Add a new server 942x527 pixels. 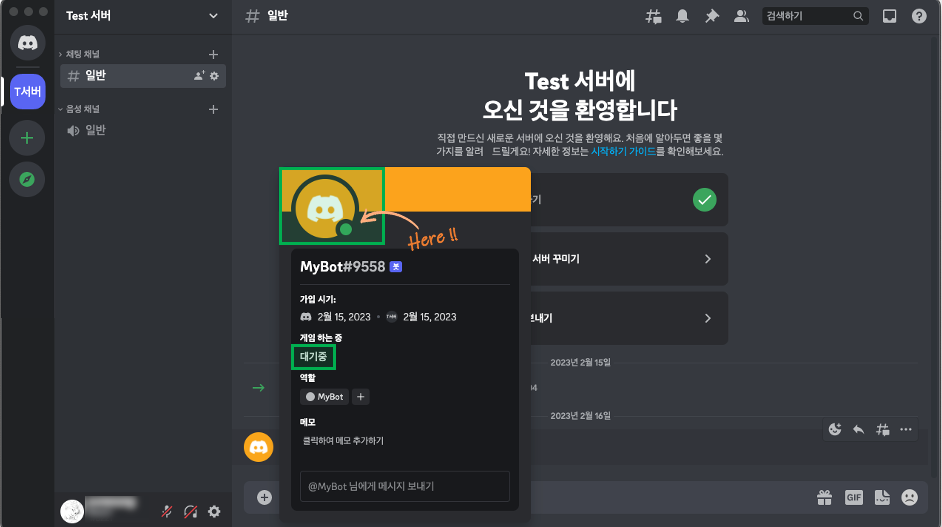[27, 138]
